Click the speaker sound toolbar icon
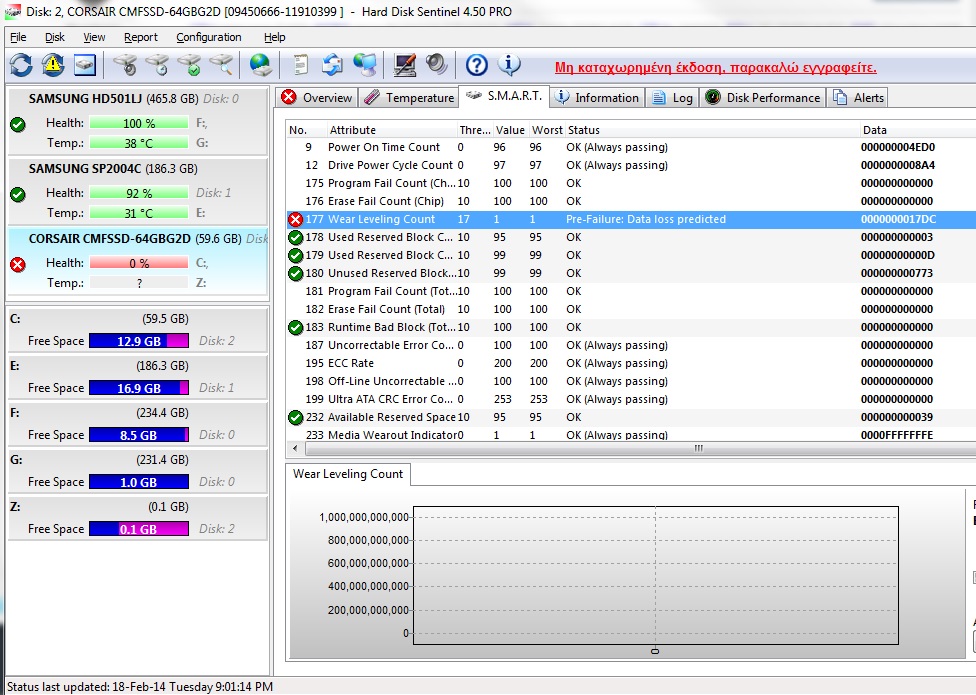The image size is (976, 695). [436, 65]
